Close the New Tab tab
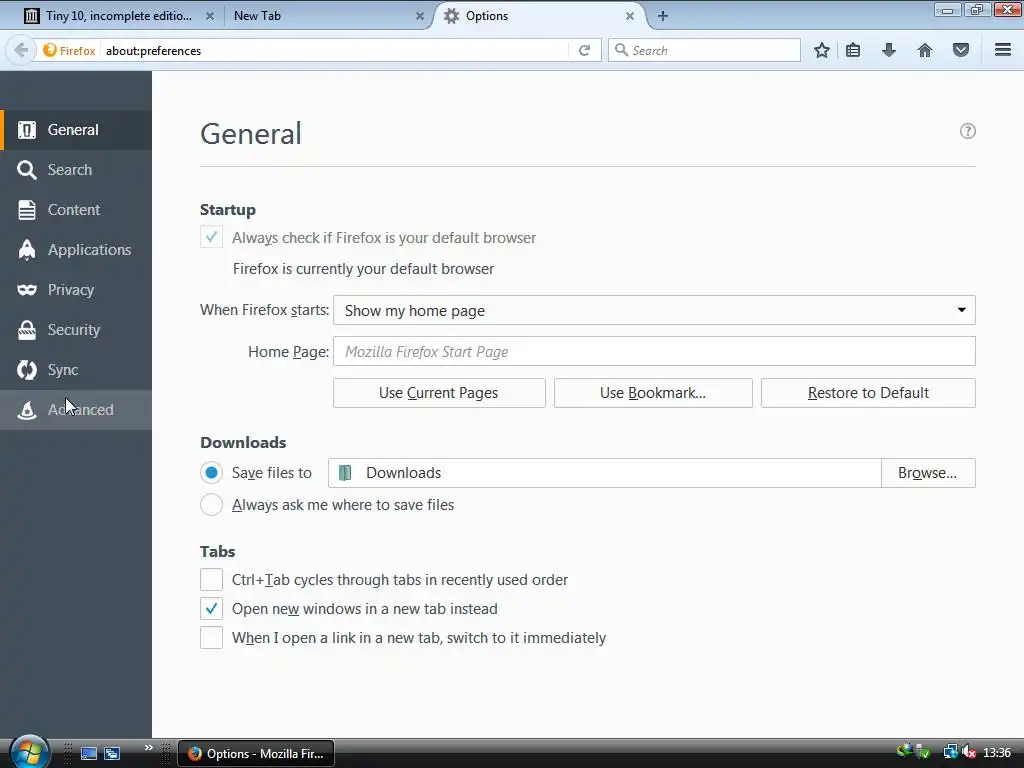Screen dimensions: 1024x768 click(420, 16)
